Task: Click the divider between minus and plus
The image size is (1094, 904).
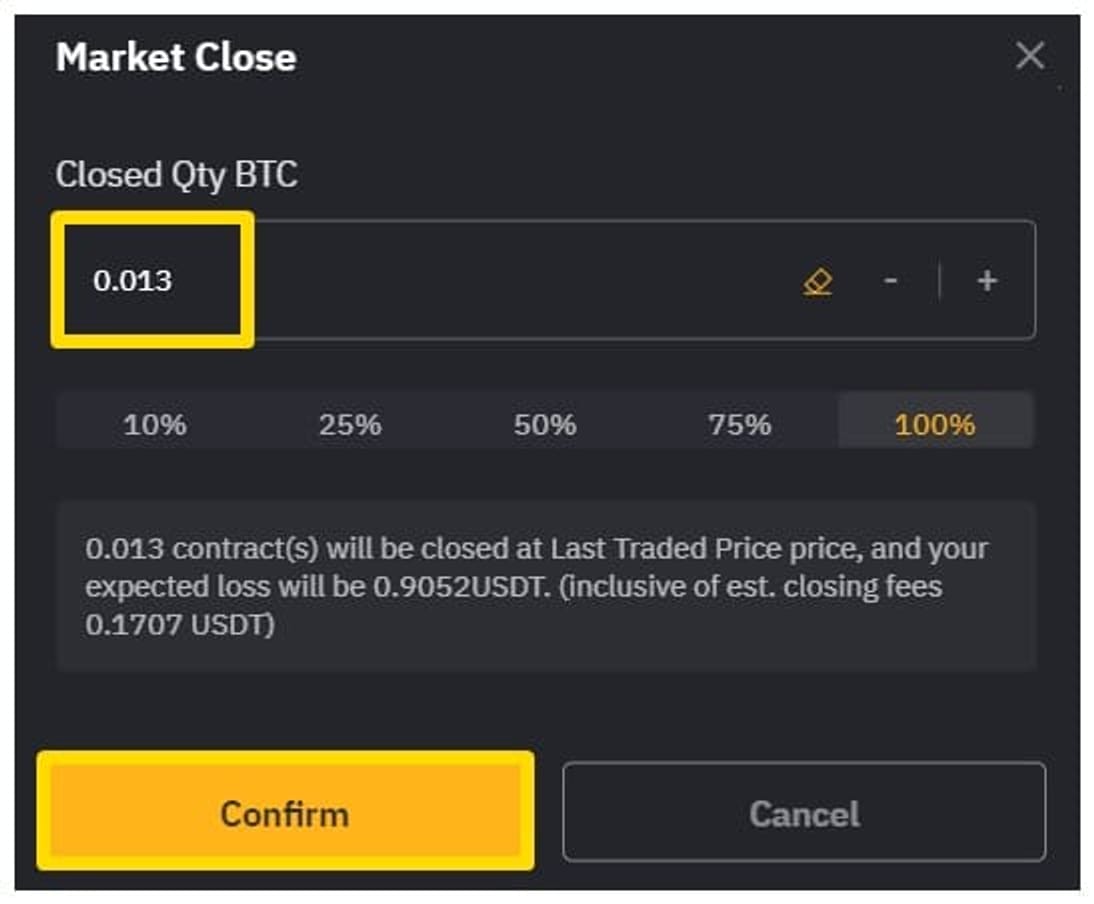Action: tap(940, 280)
